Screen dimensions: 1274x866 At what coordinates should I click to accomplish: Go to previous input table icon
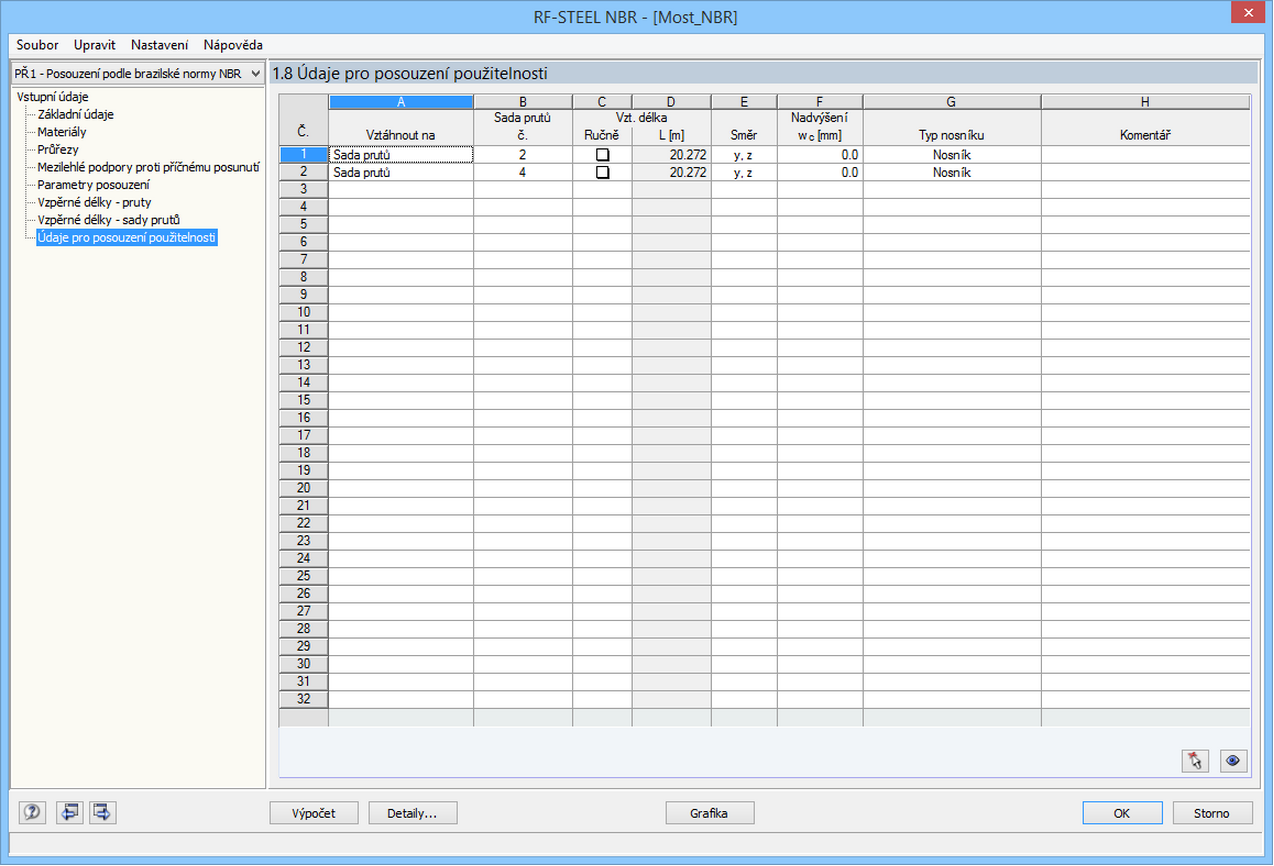click(x=69, y=813)
